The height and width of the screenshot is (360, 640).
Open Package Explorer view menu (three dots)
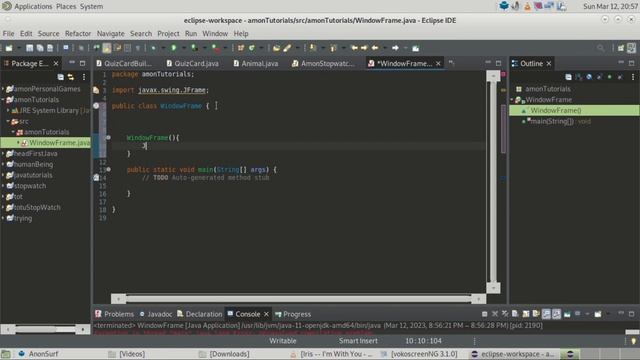pyautogui.click(x=84, y=77)
